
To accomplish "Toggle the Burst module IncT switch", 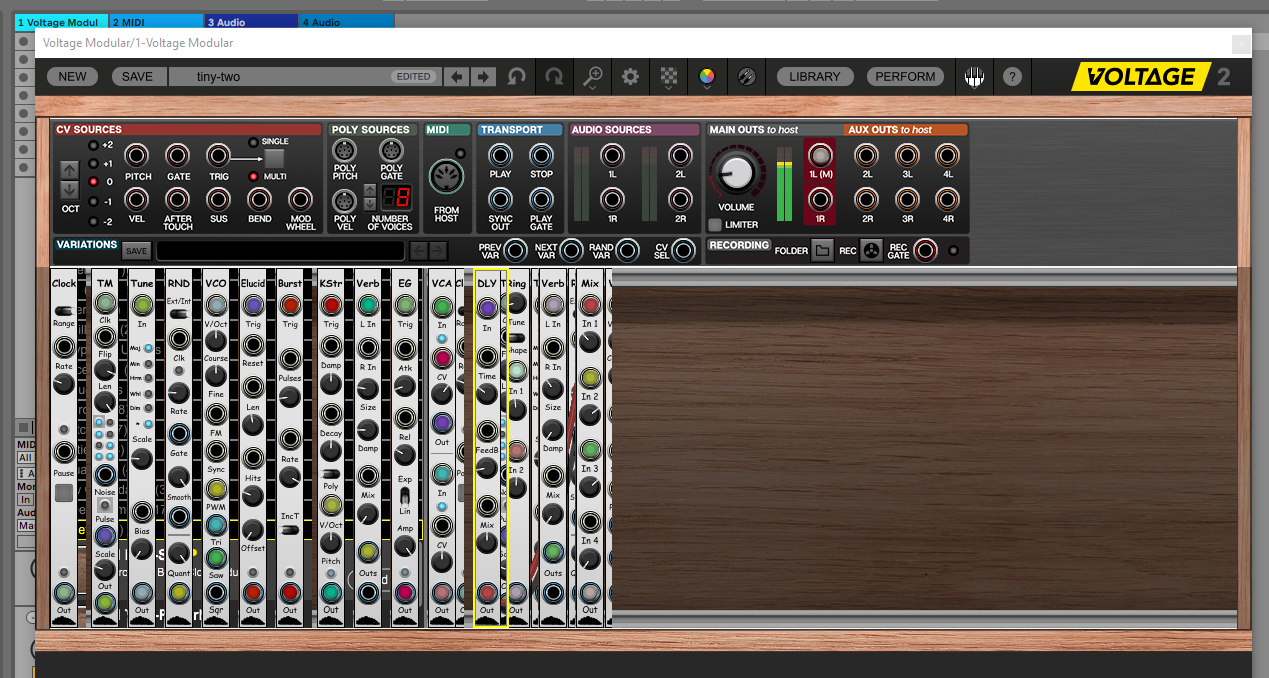I will pyautogui.click(x=290, y=530).
